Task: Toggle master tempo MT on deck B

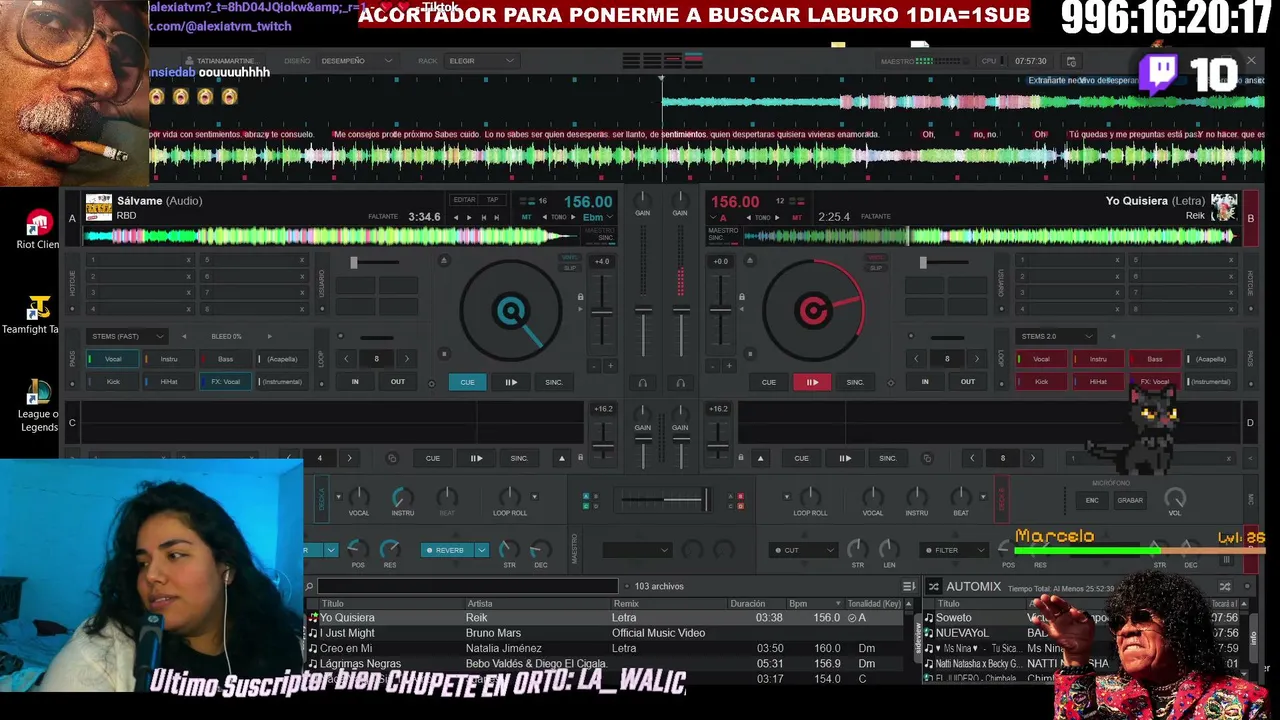Action: (x=797, y=217)
